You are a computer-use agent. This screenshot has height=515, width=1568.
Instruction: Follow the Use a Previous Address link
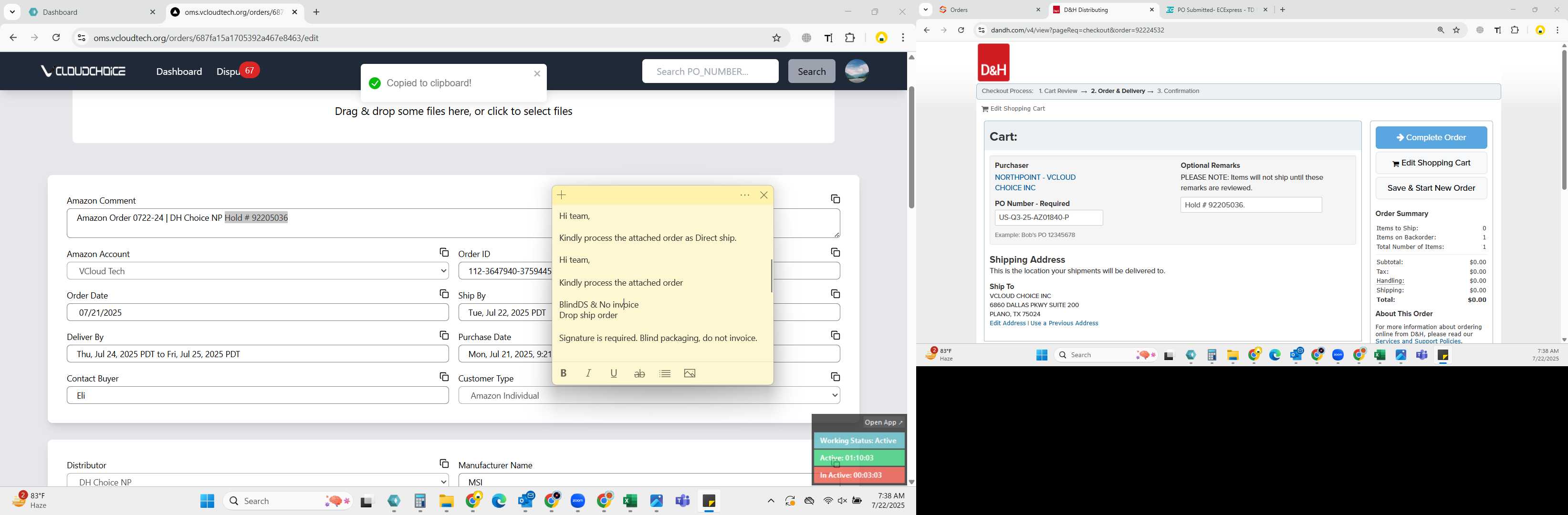click(1064, 323)
